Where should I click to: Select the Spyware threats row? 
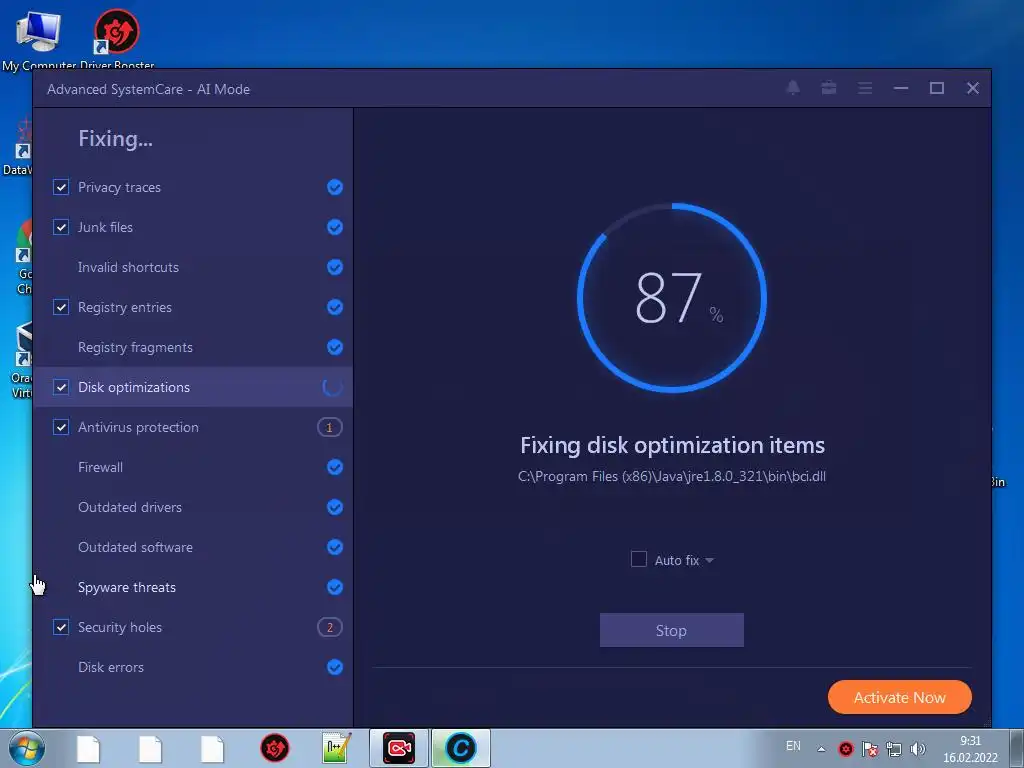pyautogui.click(x=193, y=587)
